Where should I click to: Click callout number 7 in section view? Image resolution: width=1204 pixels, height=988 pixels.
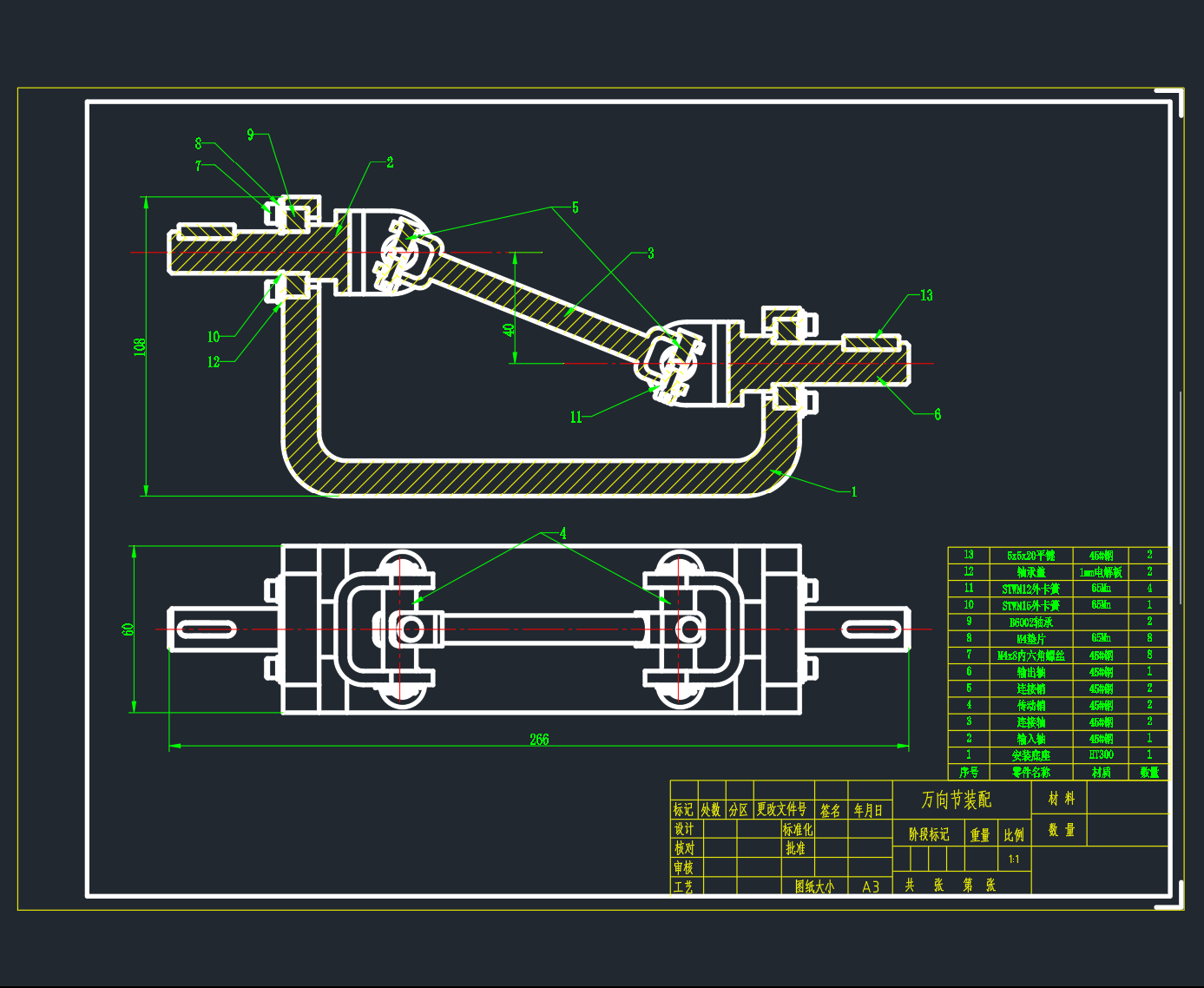point(199,166)
